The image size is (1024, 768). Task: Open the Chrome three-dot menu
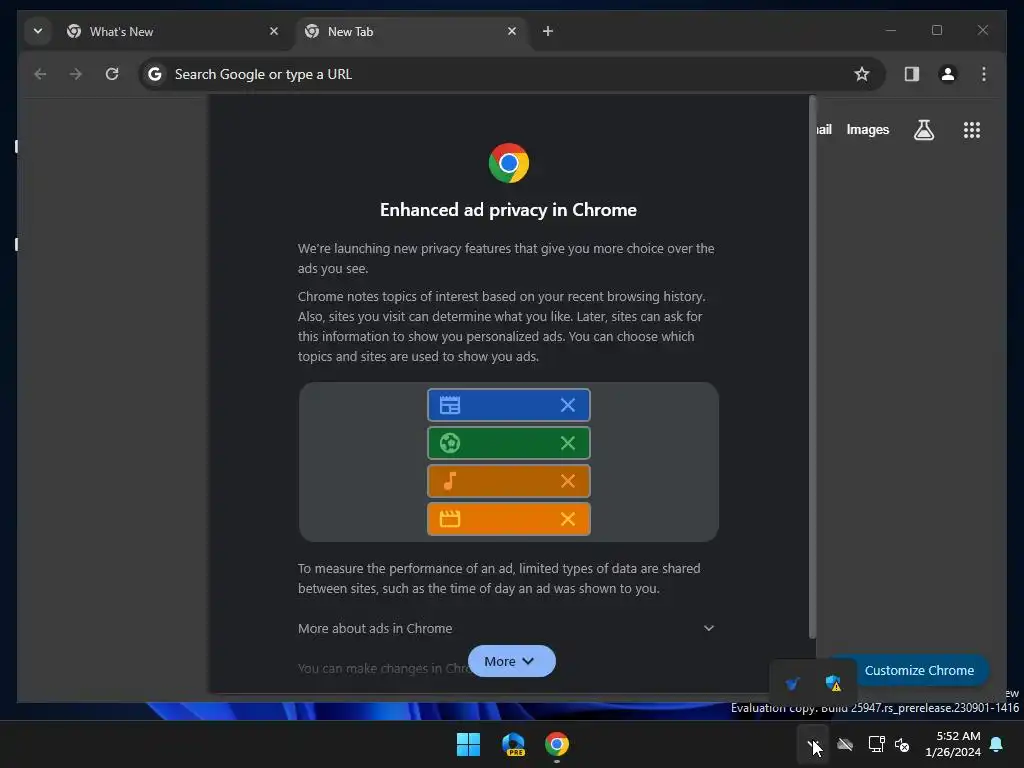[x=984, y=74]
